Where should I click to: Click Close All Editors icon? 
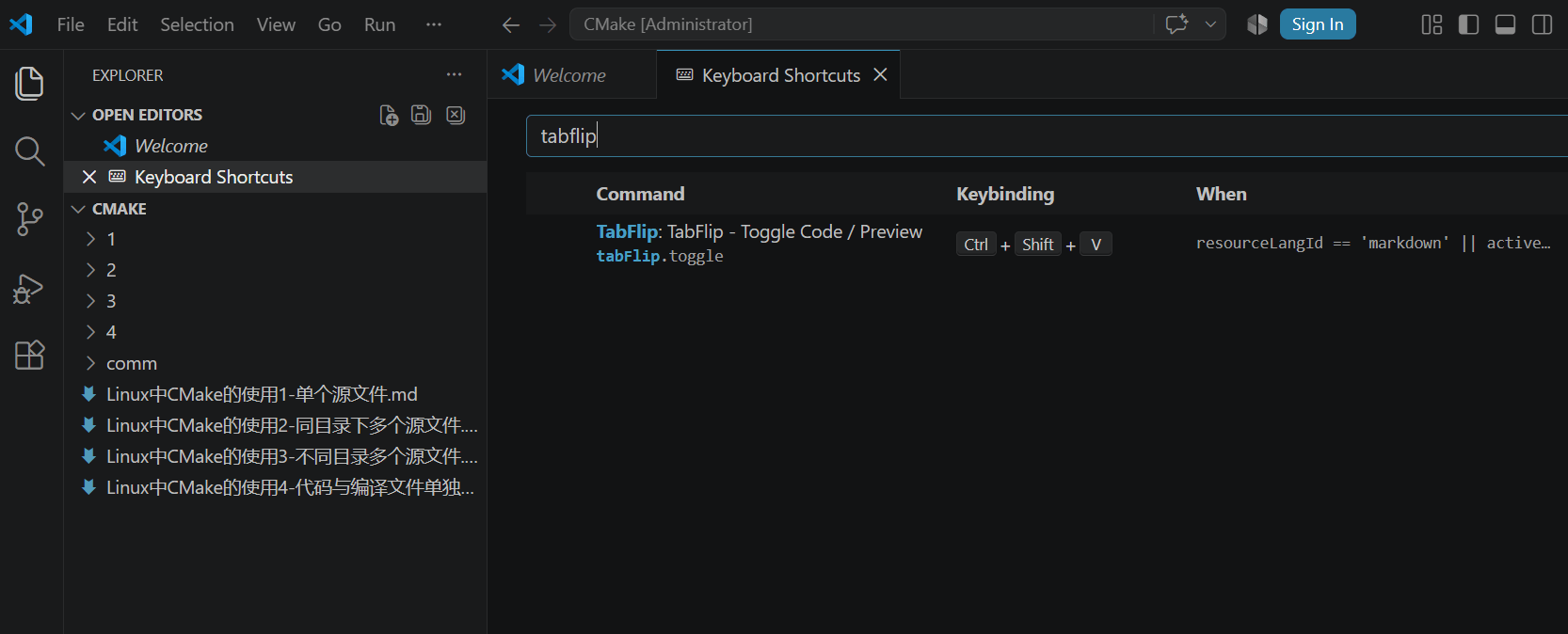pyautogui.click(x=456, y=115)
